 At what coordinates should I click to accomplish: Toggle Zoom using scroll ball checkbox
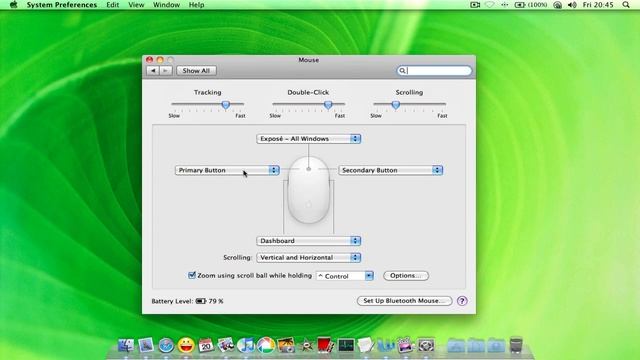192,275
